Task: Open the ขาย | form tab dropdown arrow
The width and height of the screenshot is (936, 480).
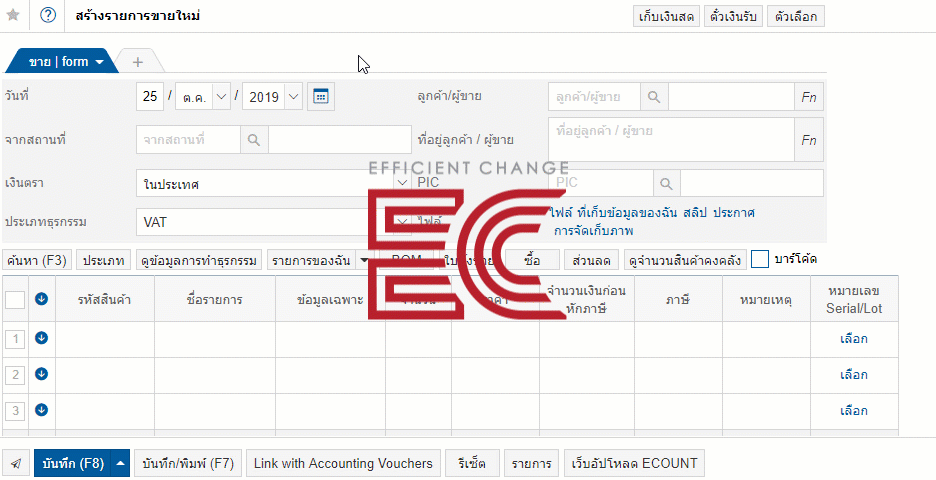Action: point(100,62)
